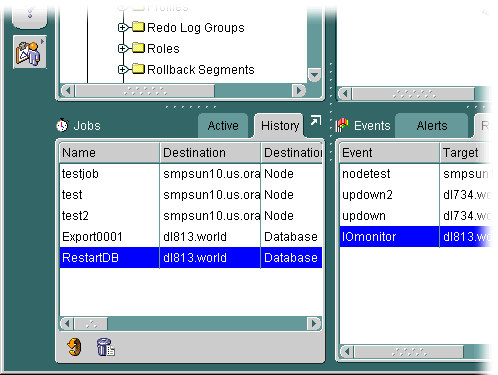Click Database type cell of RestartDB
The image size is (498, 375).
coord(291,258)
